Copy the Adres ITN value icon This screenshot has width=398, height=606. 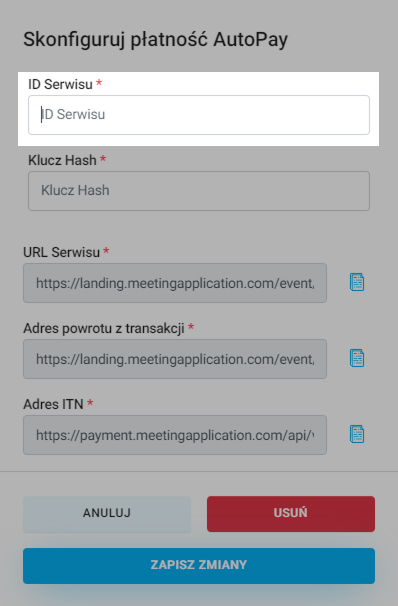(357, 434)
